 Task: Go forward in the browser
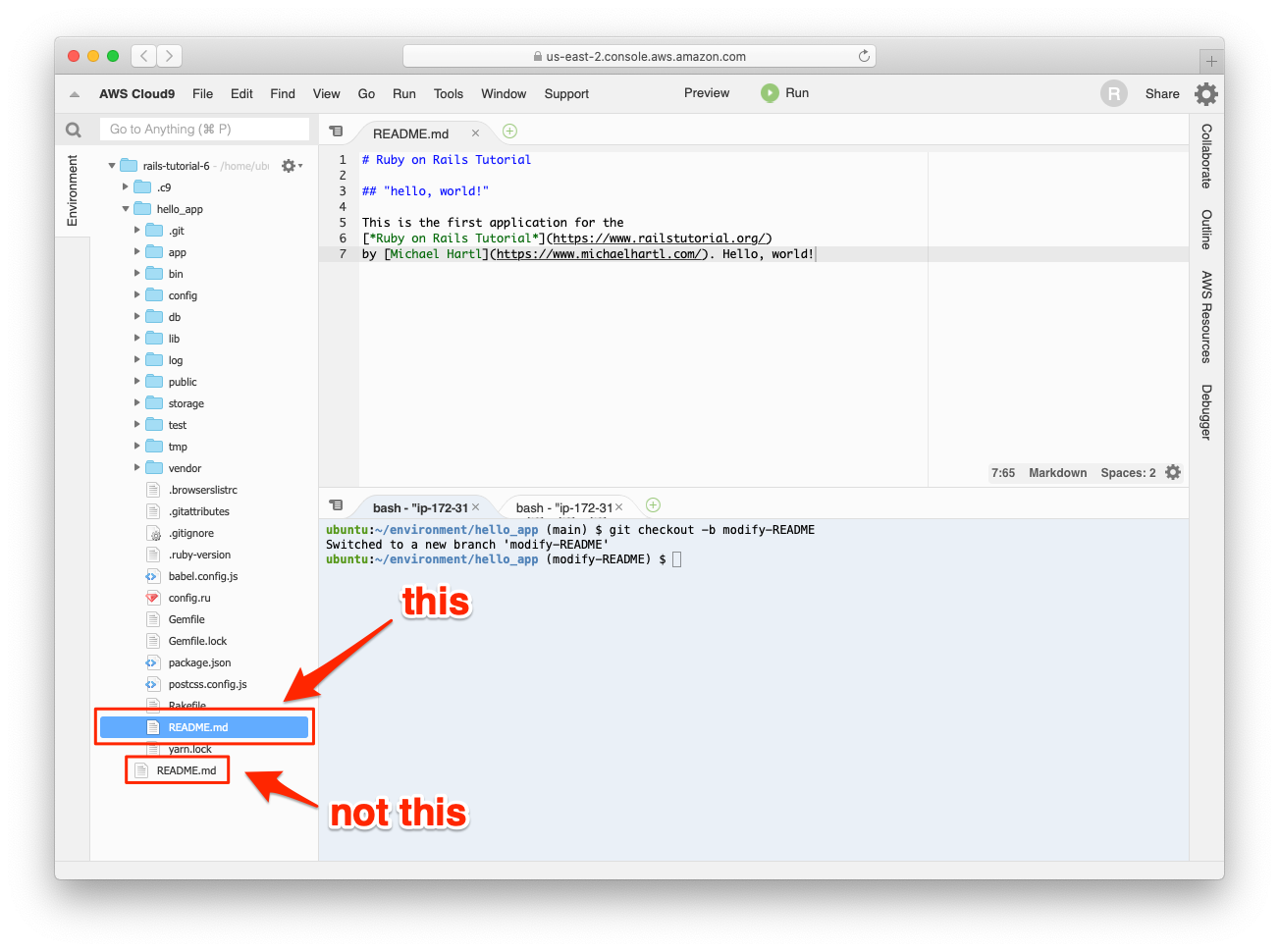coord(170,56)
